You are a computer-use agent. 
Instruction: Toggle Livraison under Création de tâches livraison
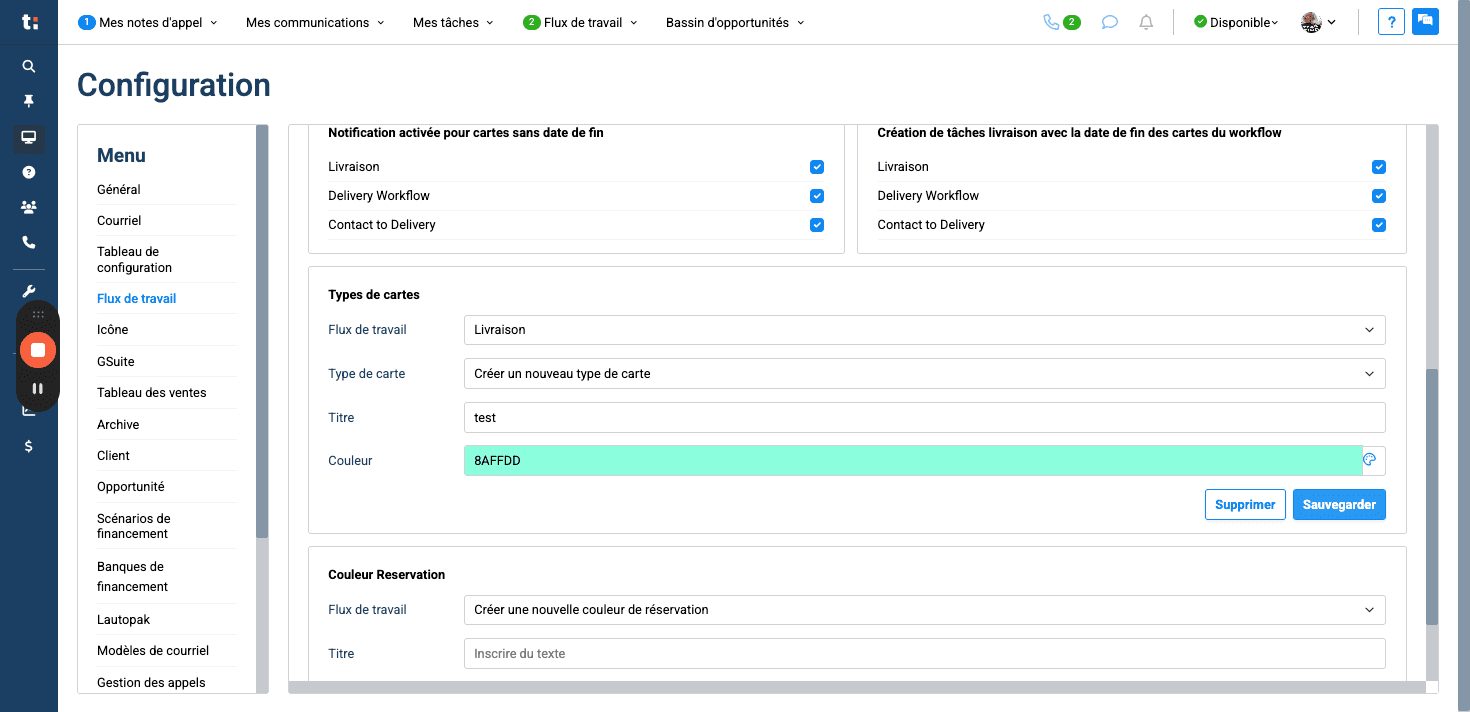pos(1379,167)
